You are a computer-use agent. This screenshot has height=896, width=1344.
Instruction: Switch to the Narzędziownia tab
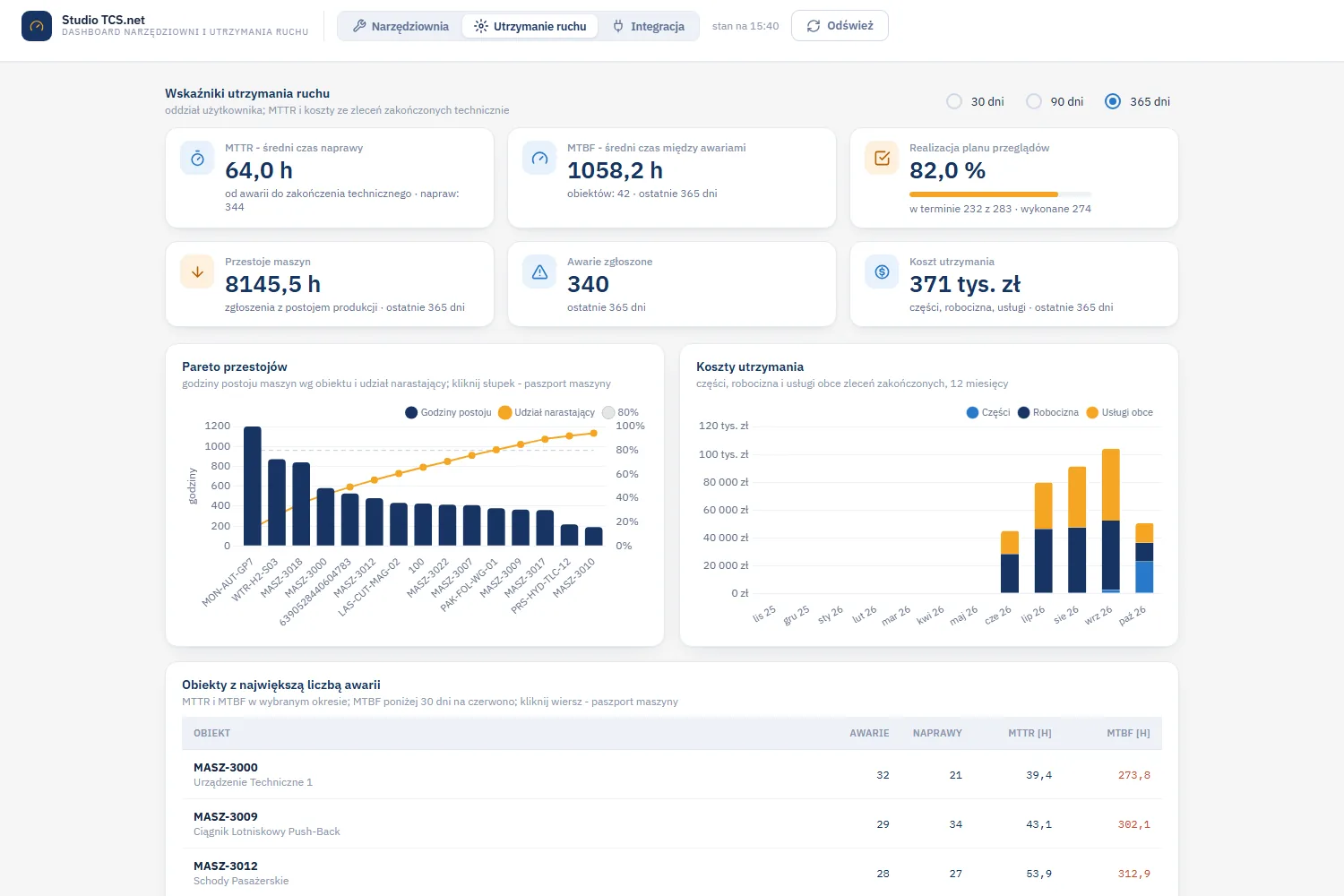pos(401,26)
